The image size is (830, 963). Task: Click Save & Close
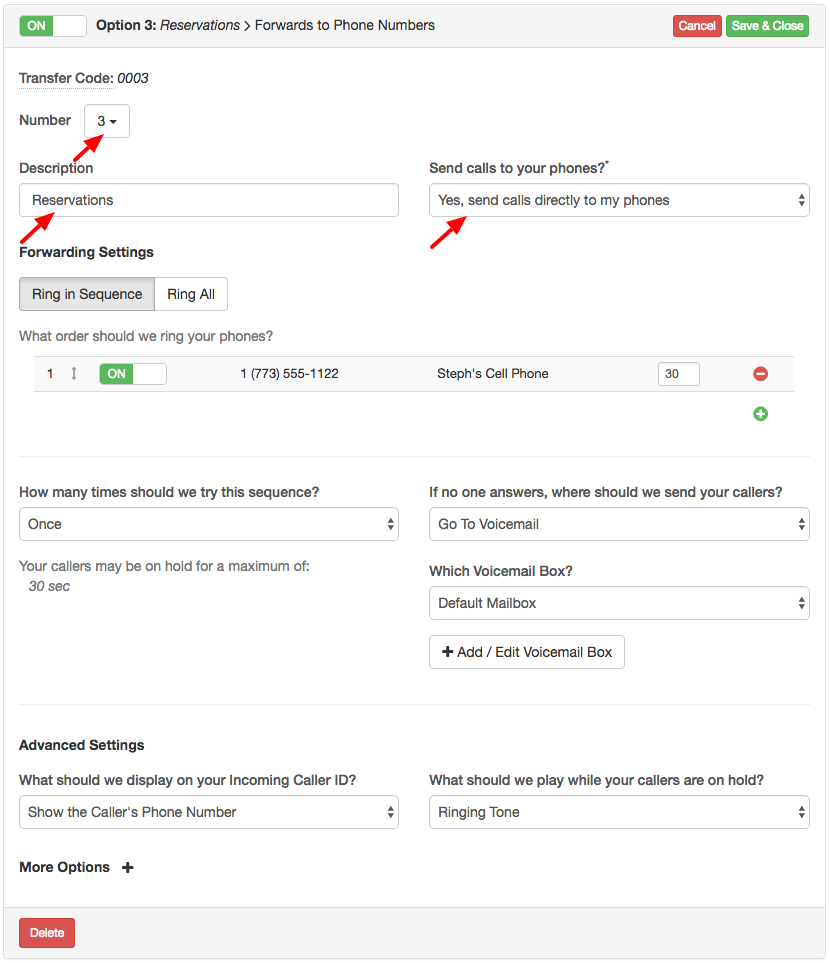tap(767, 25)
